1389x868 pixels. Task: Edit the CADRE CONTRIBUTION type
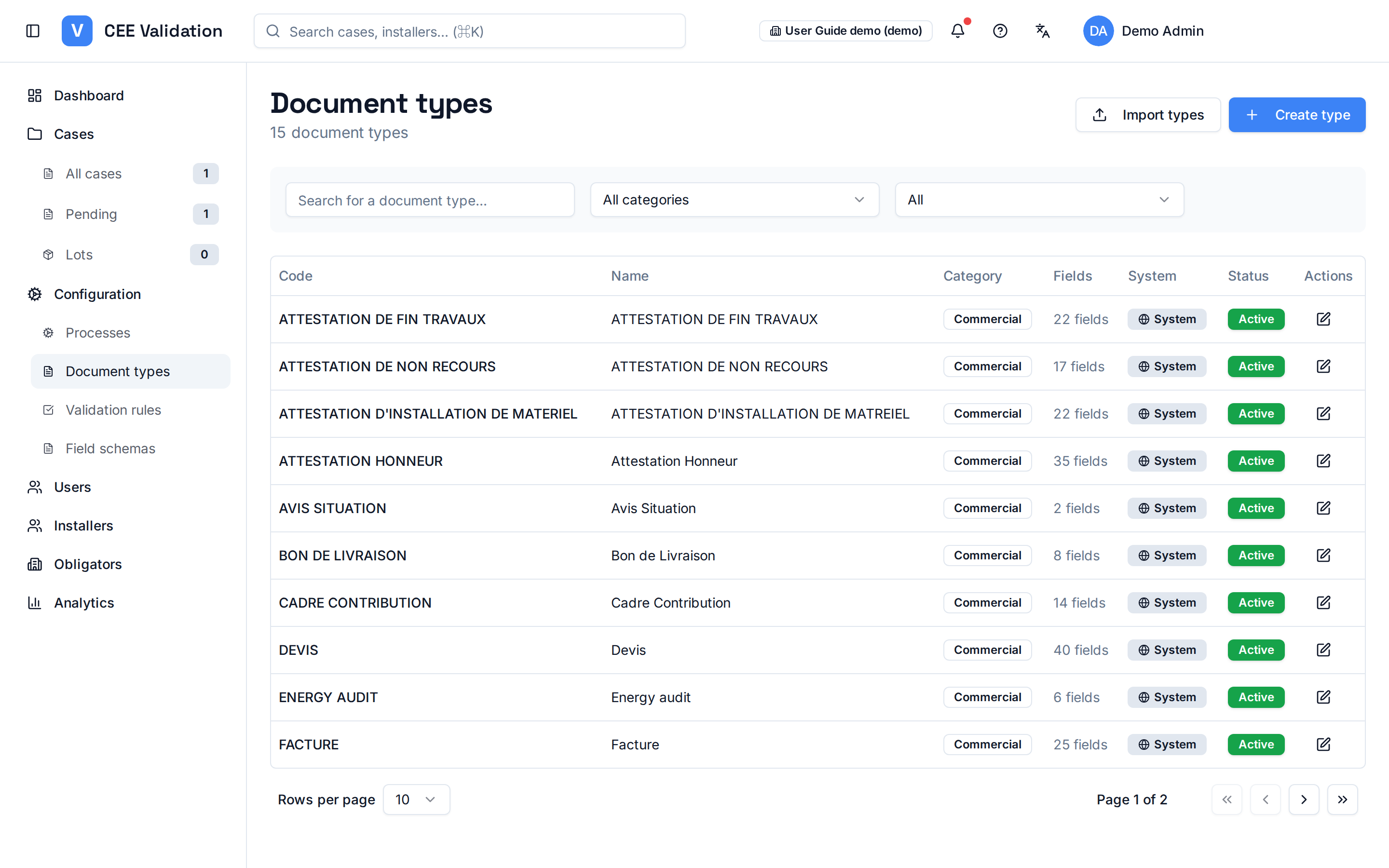pyautogui.click(x=1323, y=603)
